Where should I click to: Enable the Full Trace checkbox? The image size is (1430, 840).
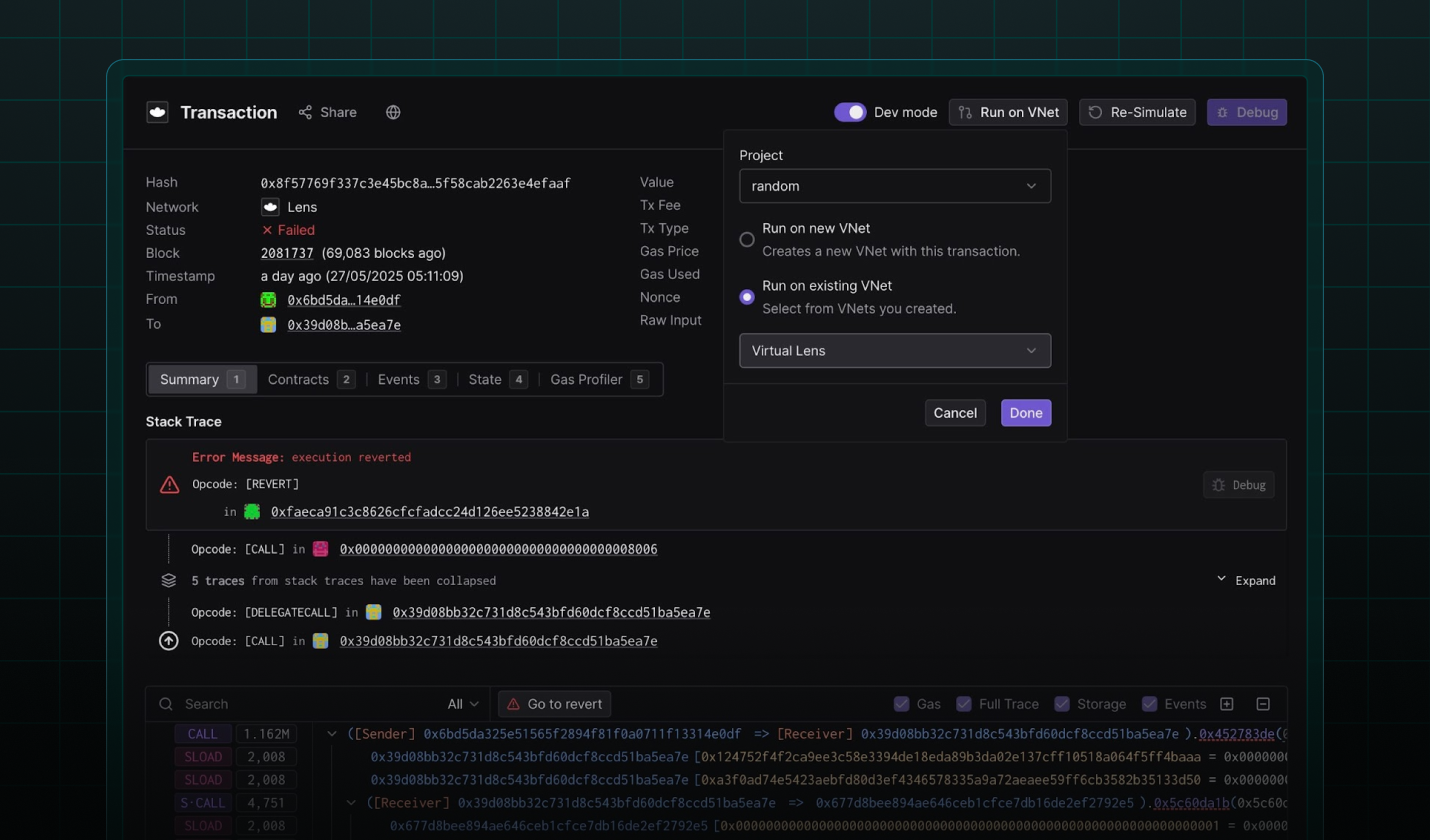pos(964,704)
